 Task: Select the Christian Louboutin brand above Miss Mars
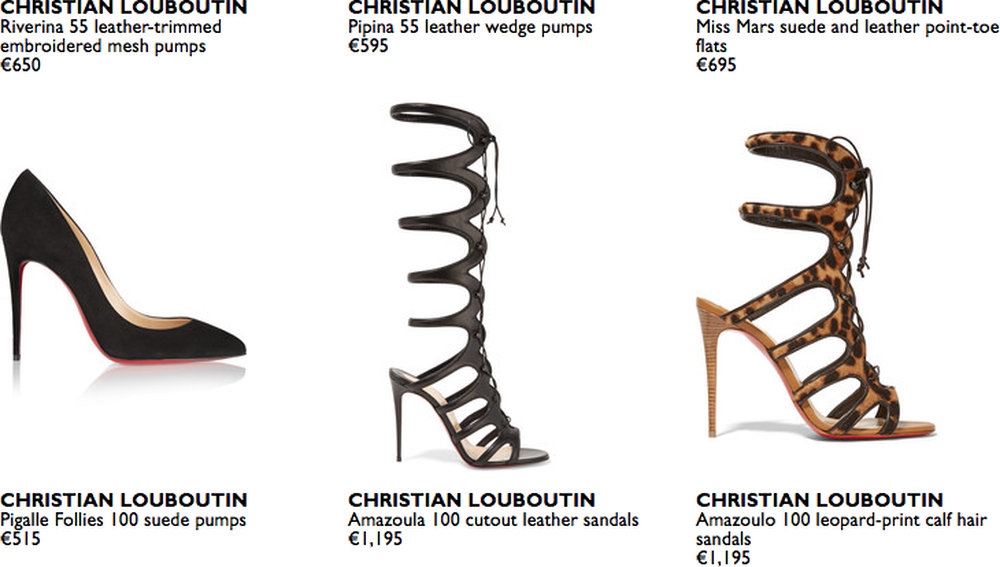click(820, 8)
